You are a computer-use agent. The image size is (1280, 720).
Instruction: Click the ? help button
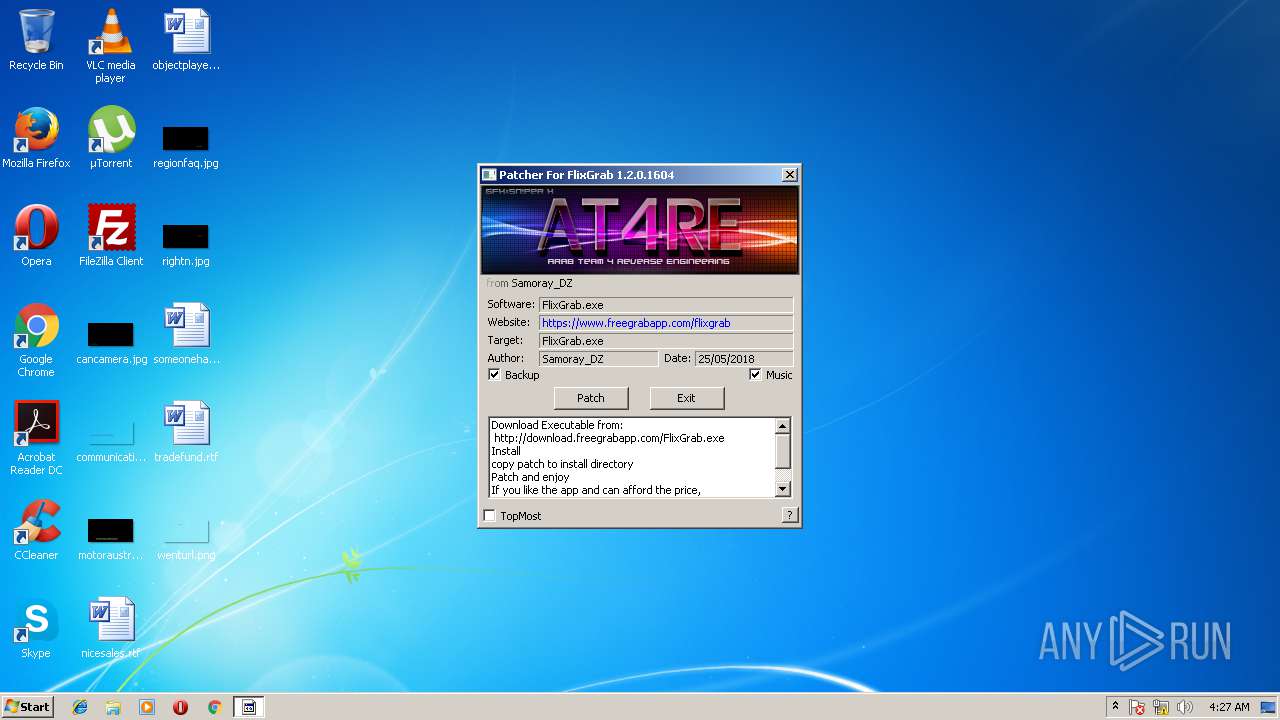point(790,516)
